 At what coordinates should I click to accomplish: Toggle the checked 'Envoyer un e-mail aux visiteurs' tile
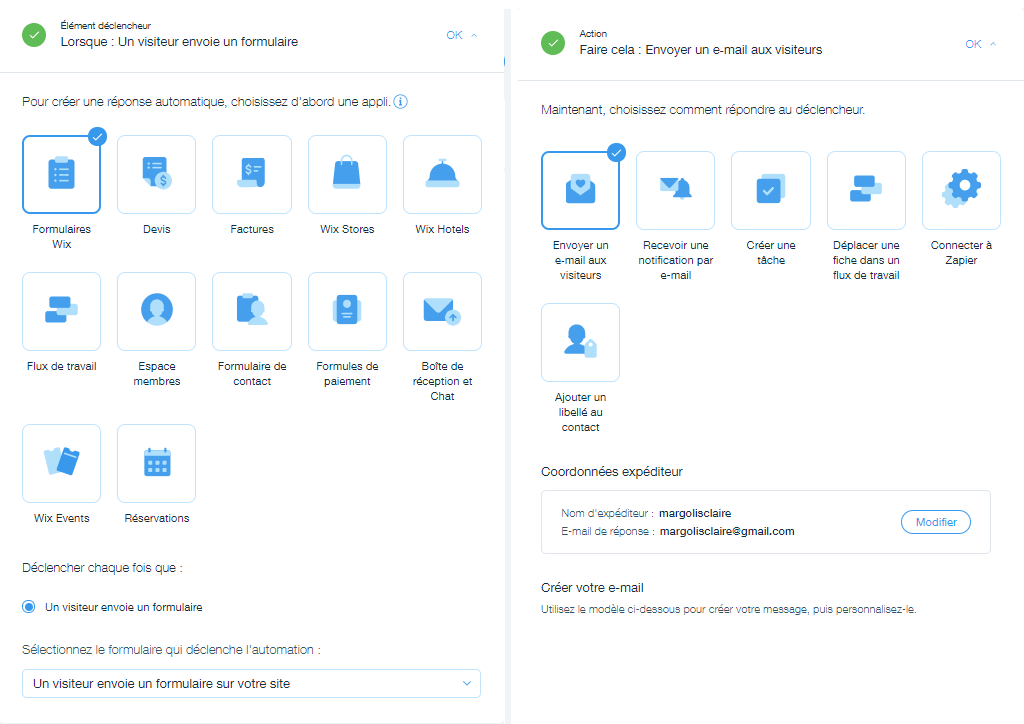[x=580, y=190]
